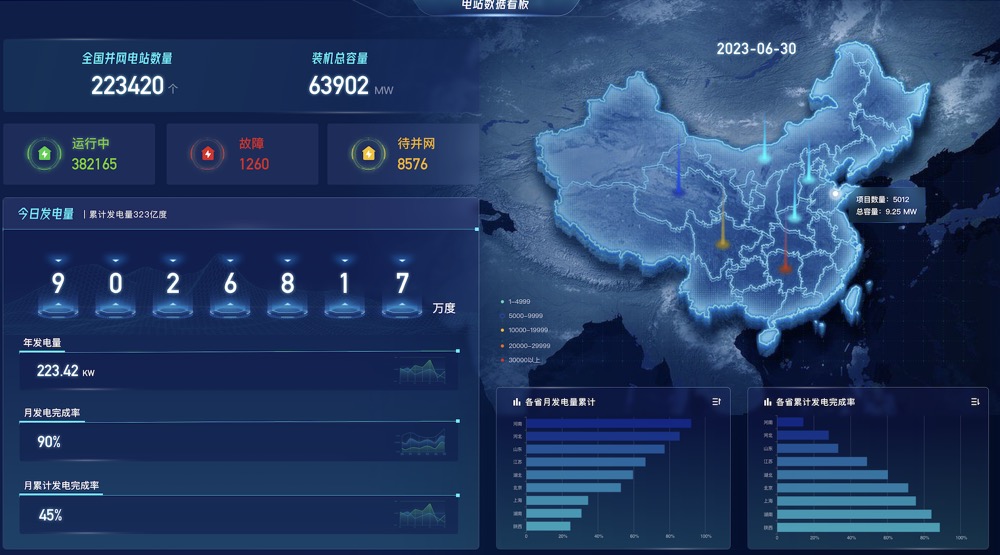The height and width of the screenshot is (555, 1000).
Task: Click the sort icon in 各省累计发电完成率 panel
Action: coord(975,401)
